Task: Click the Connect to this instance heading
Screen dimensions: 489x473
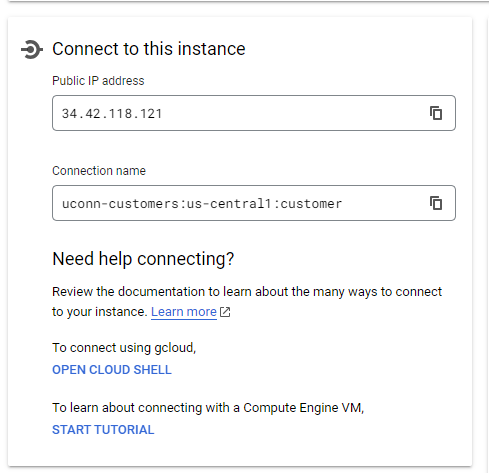Action: pyautogui.click(x=149, y=49)
